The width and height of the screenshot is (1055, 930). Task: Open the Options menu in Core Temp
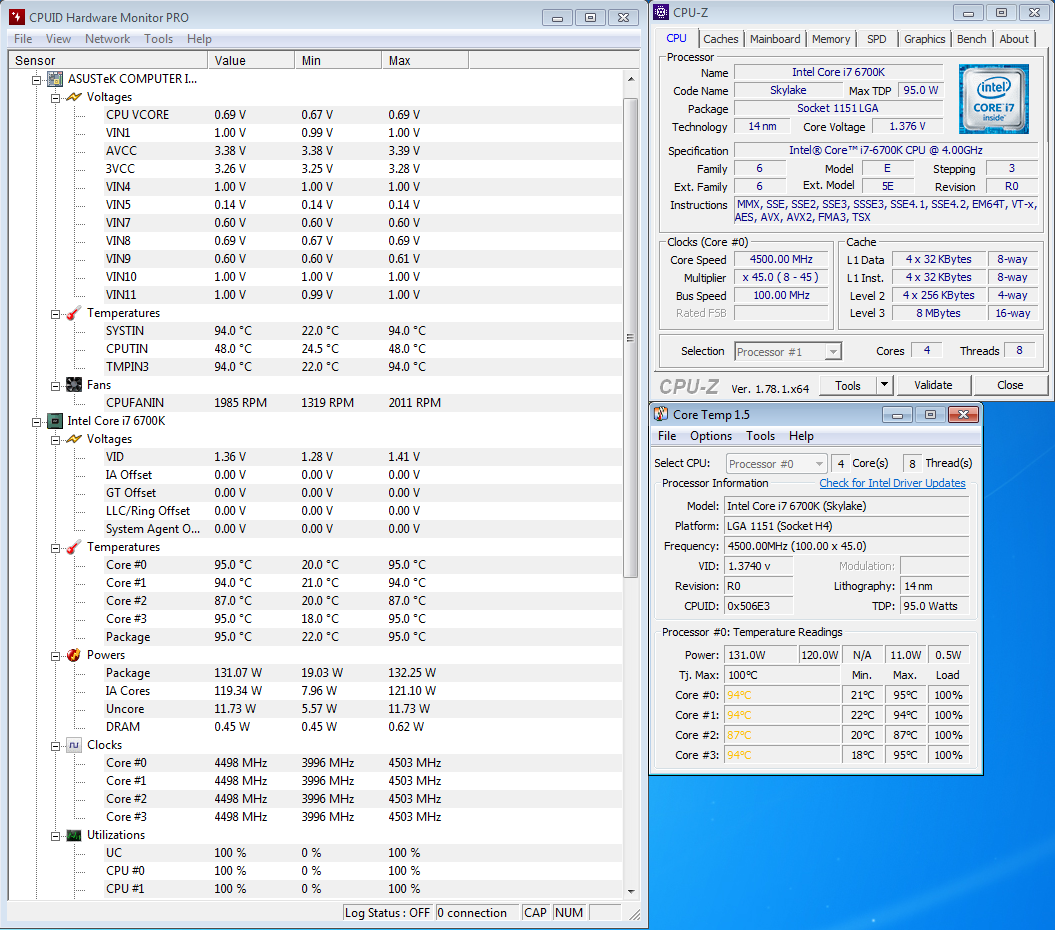point(711,436)
